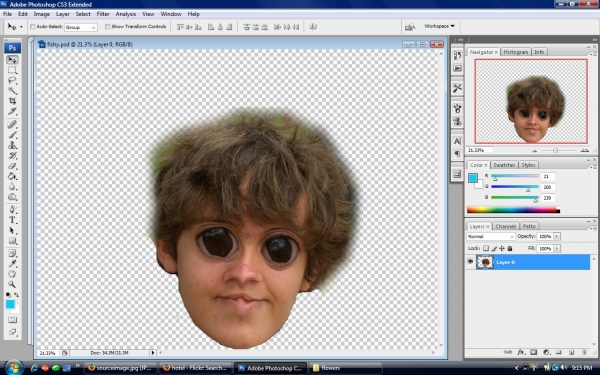Click Add layer mask button

point(533,352)
